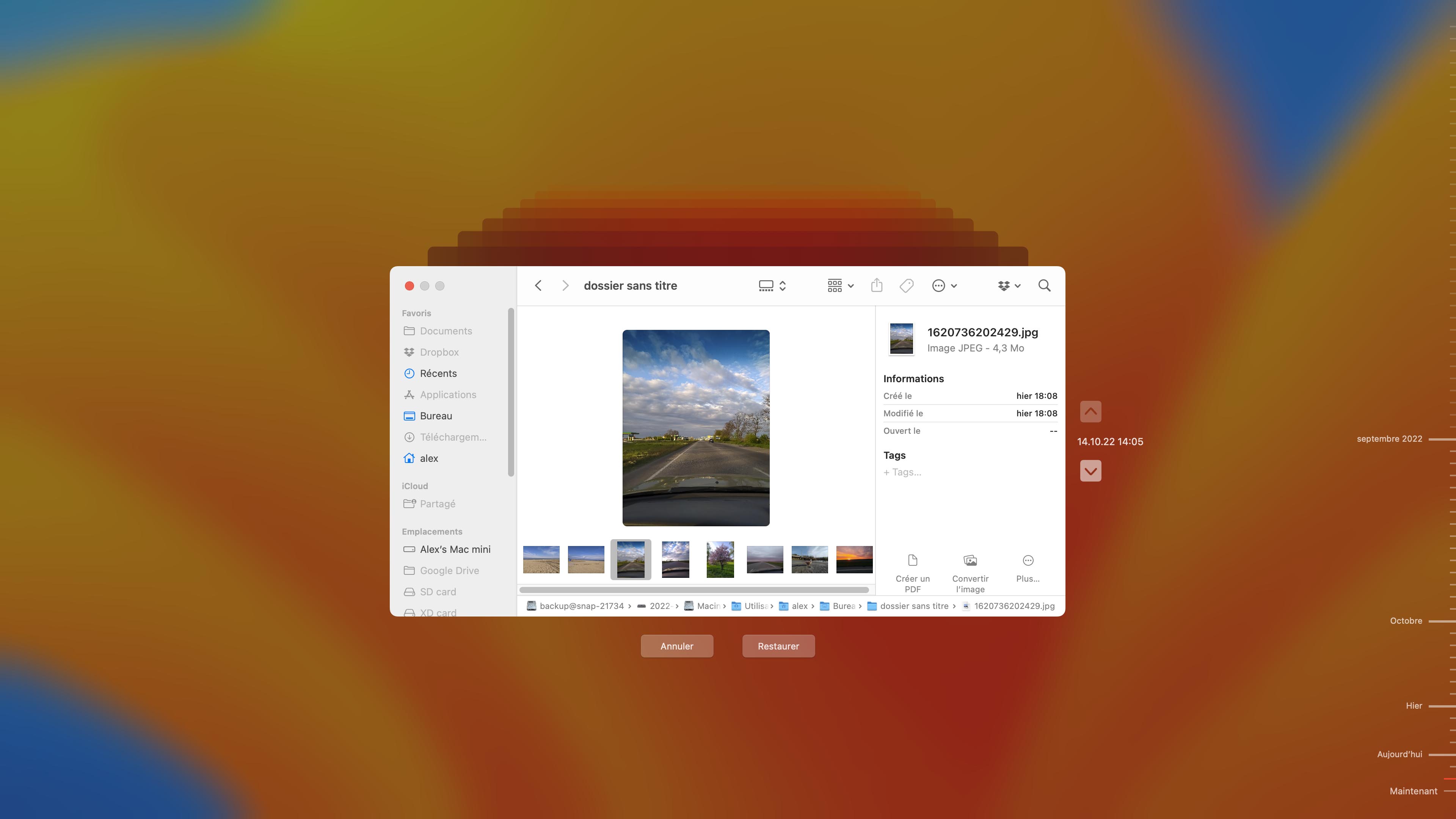The width and height of the screenshot is (1456, 819).
Task: Go to previous backup with up arrow
Action: click(x=1090, y=411)
